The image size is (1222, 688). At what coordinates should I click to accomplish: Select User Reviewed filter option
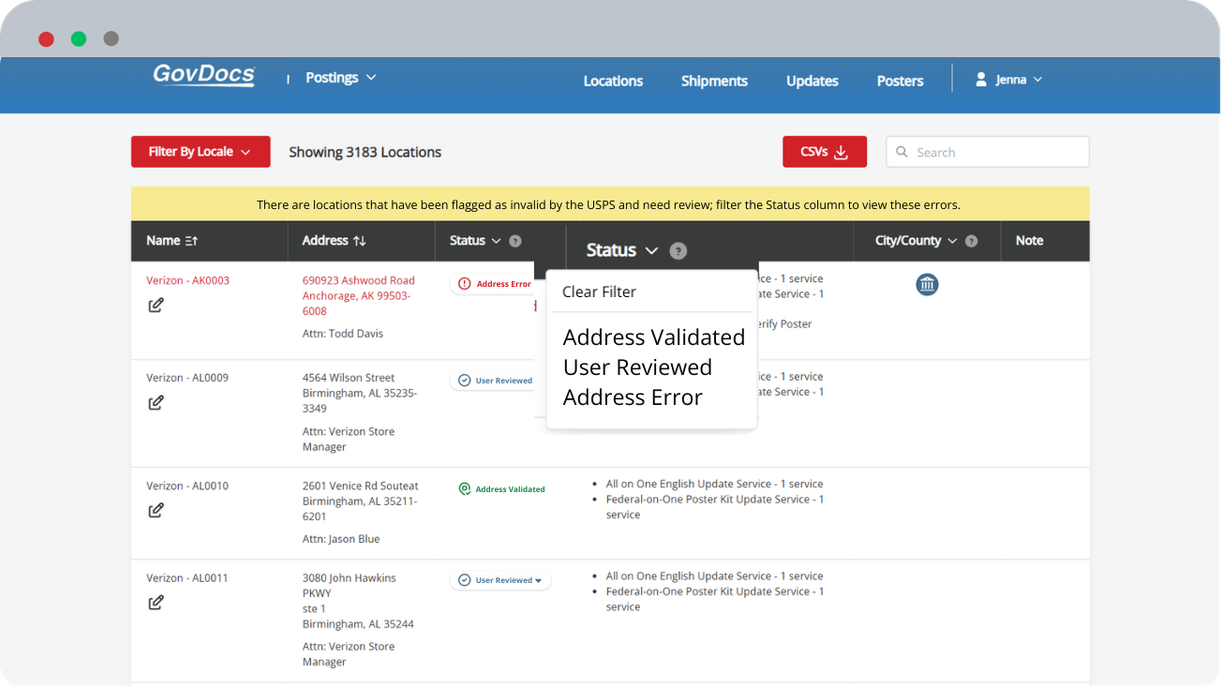coord(637,368)
